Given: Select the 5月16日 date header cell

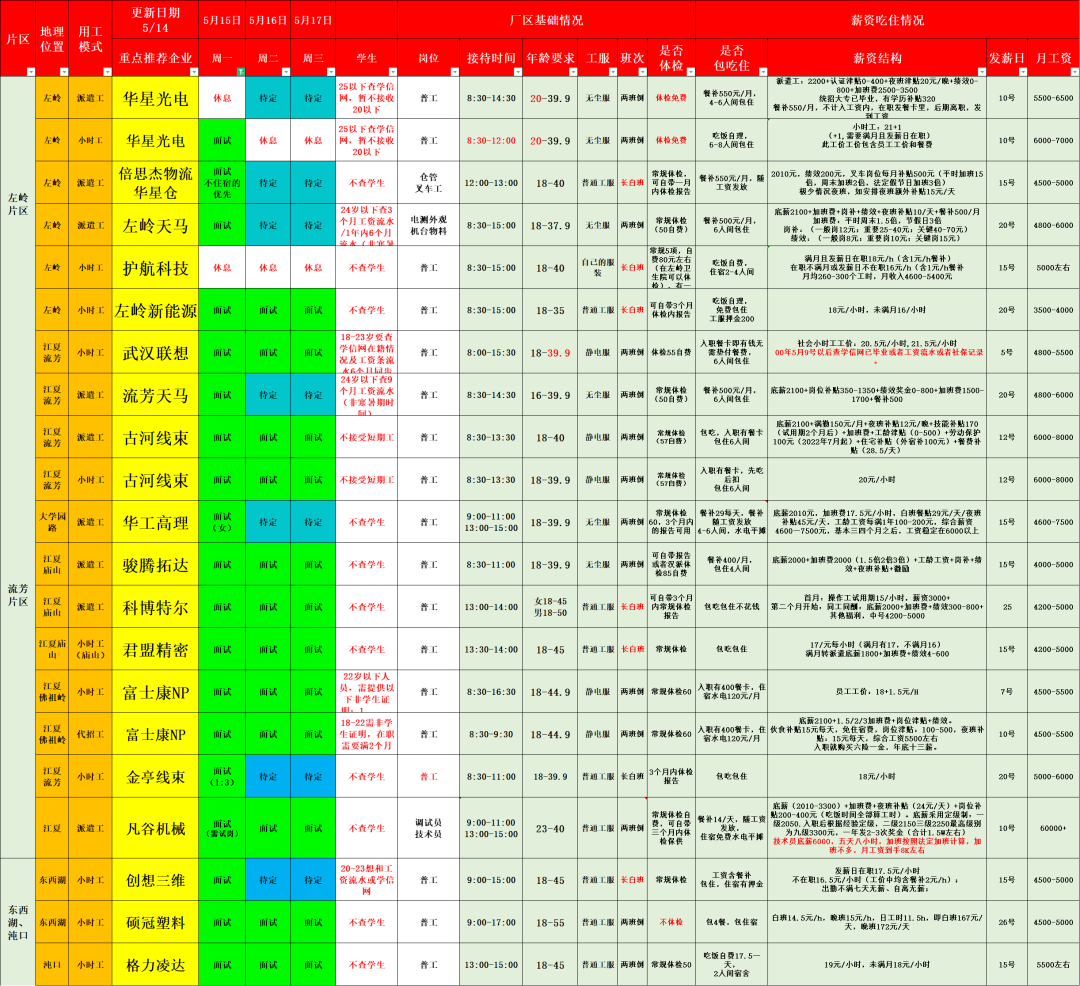Looking at the screenshot, I should [268, 20].
